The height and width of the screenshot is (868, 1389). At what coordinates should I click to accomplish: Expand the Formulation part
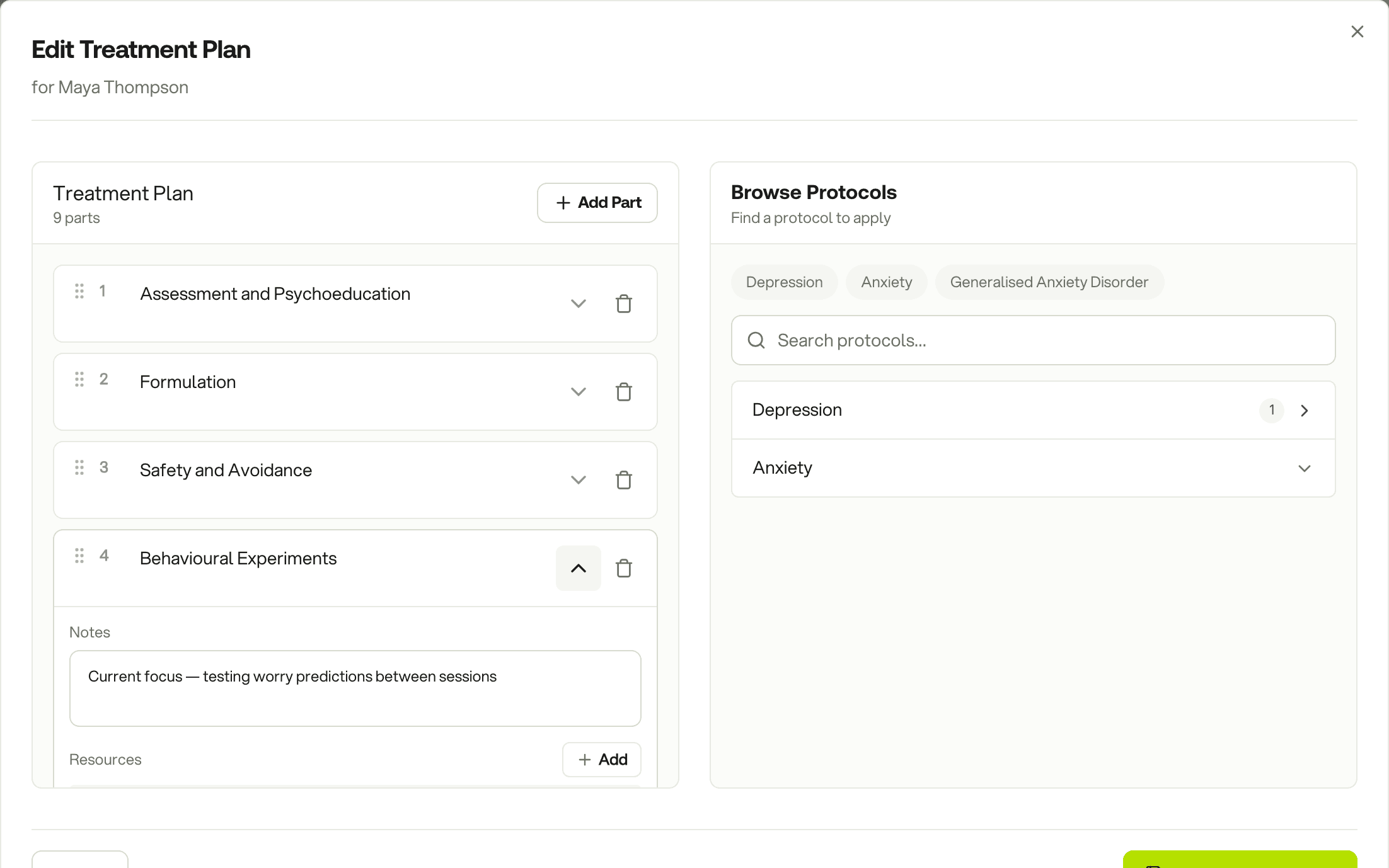[578, 392]
